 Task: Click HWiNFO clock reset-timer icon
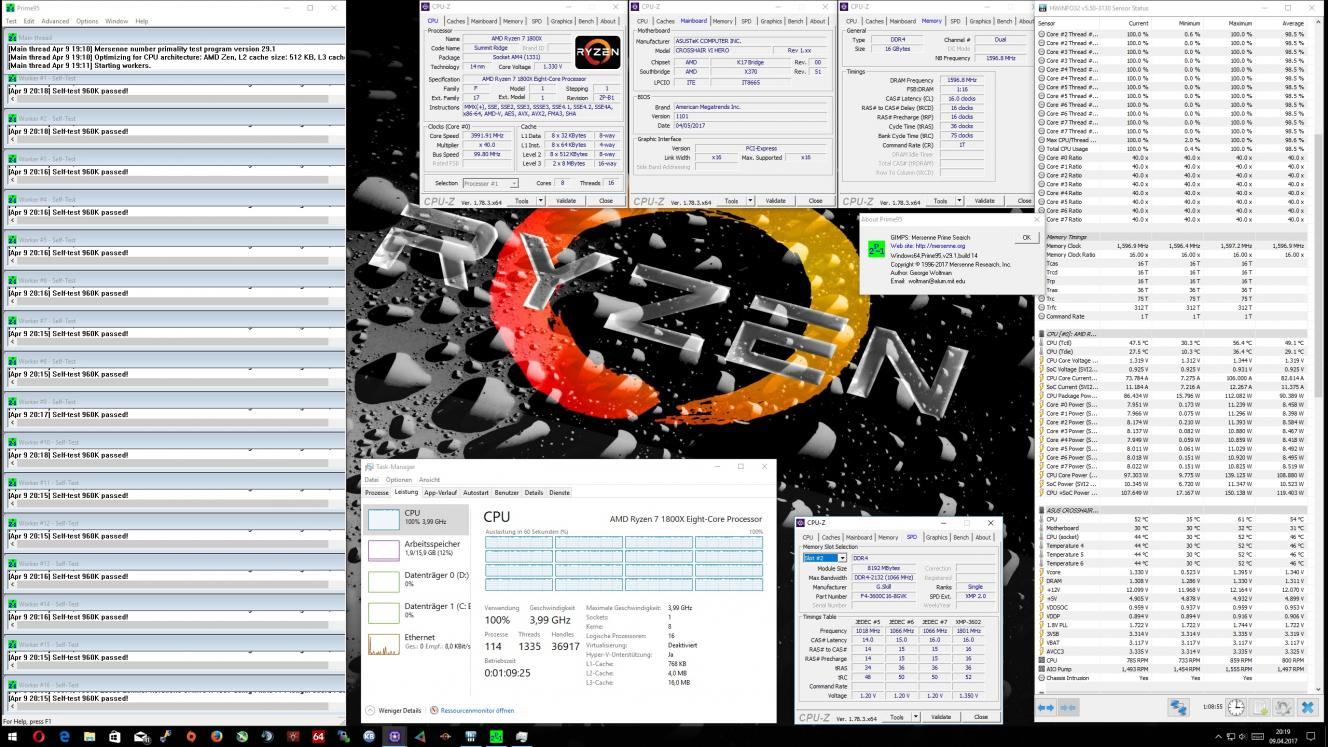click(x=1236, y=707)
